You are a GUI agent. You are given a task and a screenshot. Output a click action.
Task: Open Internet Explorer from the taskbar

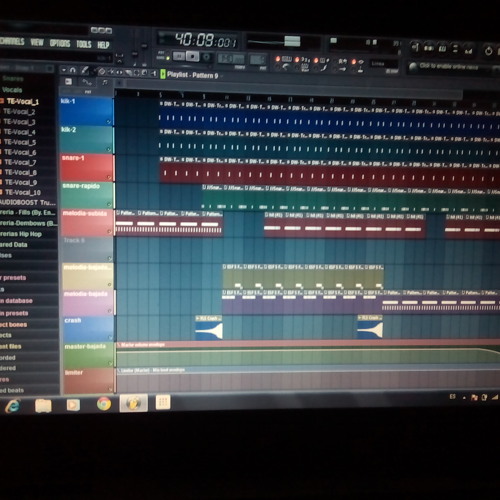pos(12,406)
